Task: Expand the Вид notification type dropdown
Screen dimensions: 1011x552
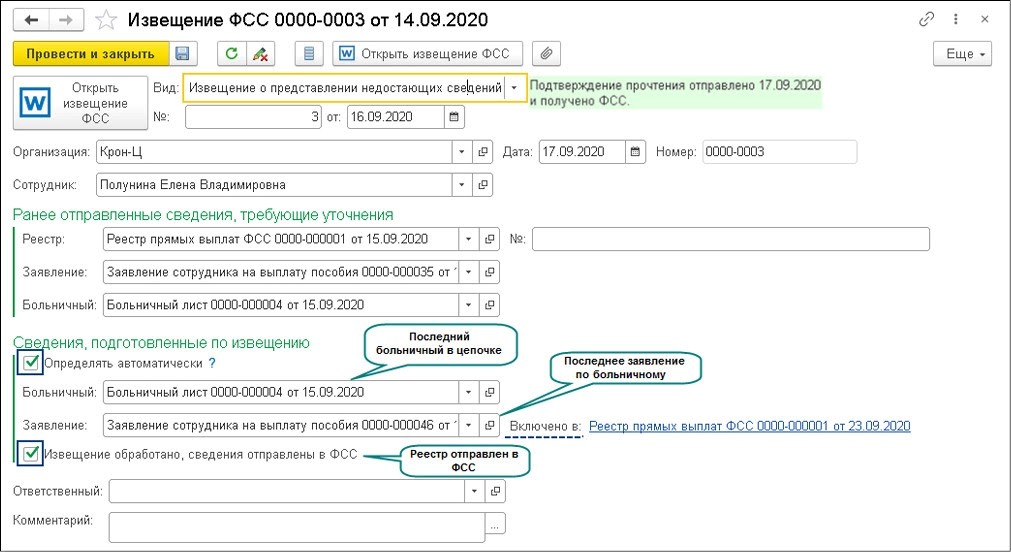Action: (514, 88)
